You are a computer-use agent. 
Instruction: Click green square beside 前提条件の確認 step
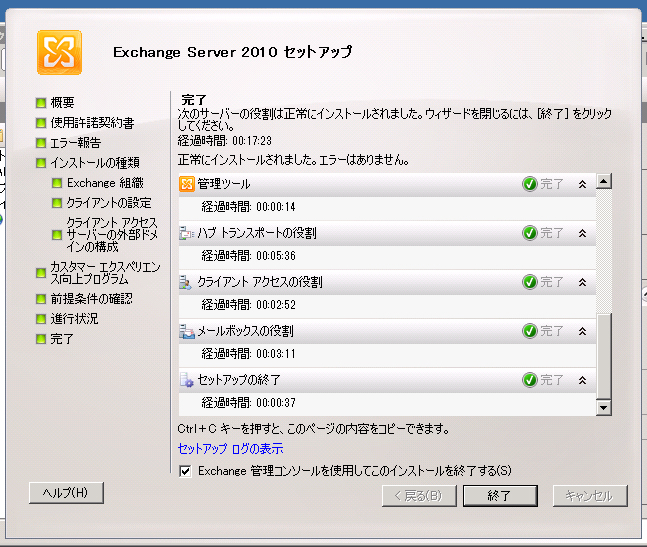click(x=40, y=299)
